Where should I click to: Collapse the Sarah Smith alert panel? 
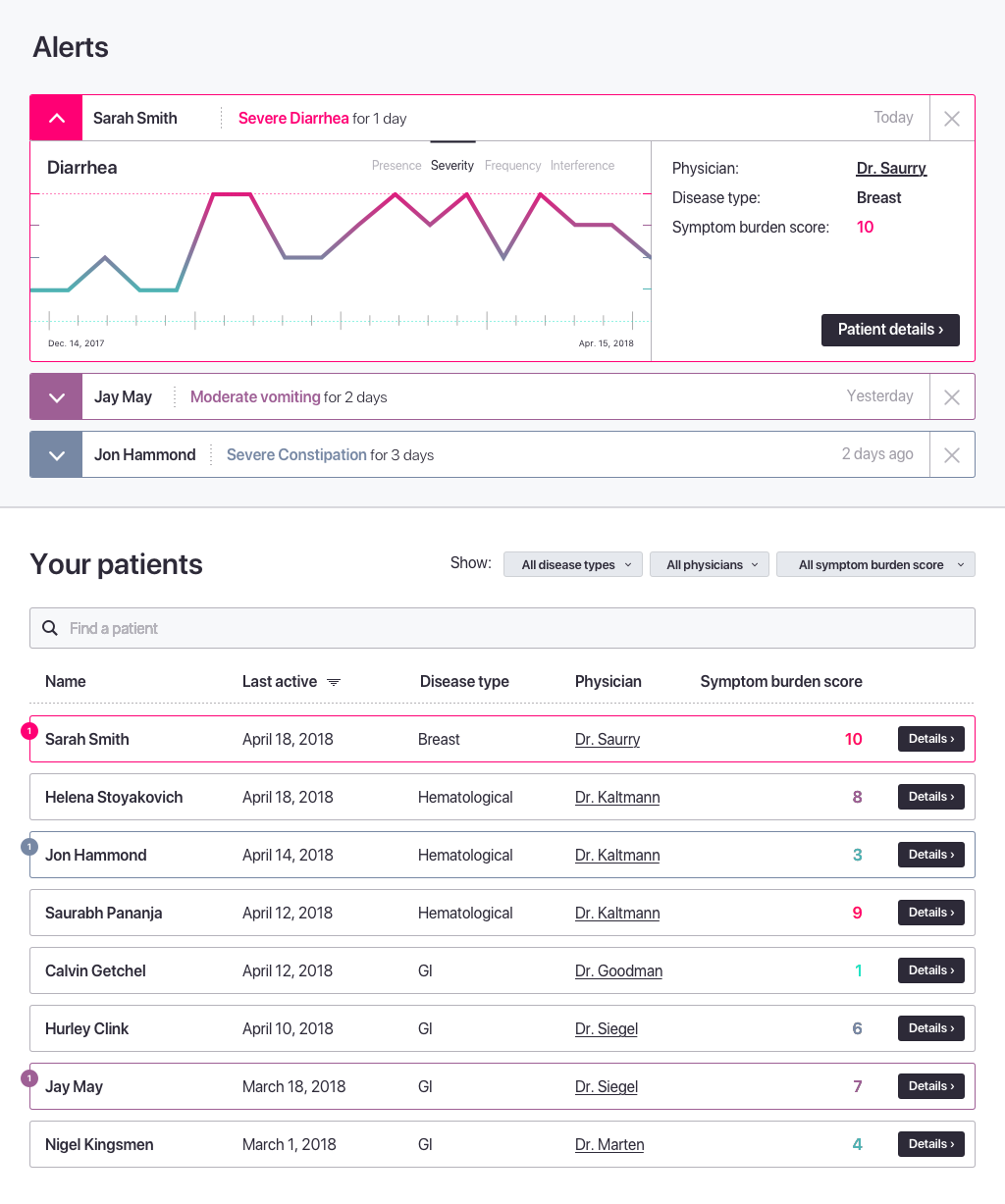(x=57, y=119)
